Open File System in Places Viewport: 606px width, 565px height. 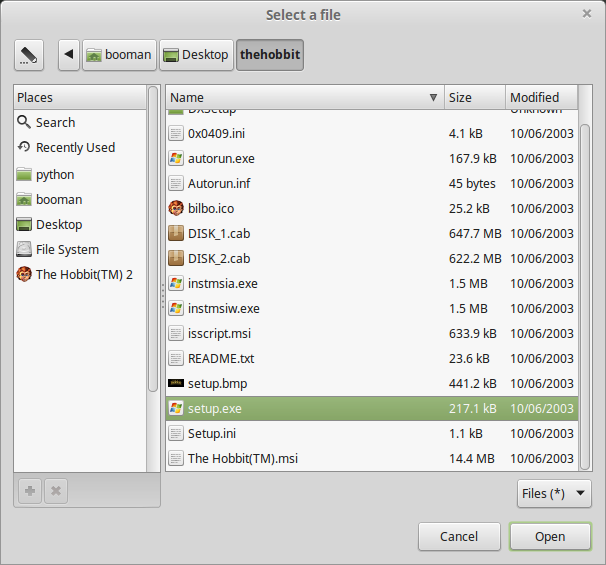click(x=80, y=250)
